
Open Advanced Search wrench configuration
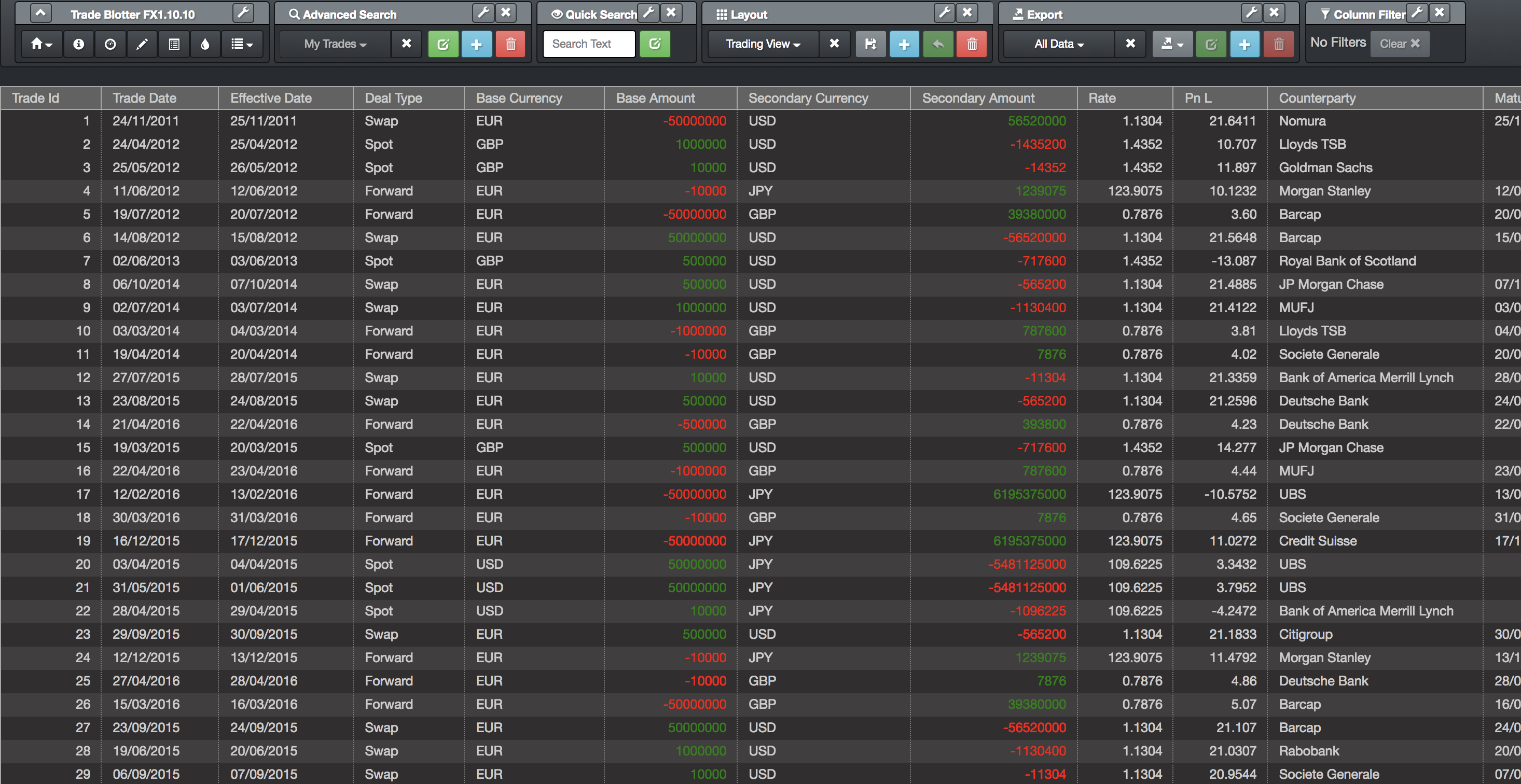(483, 13)
